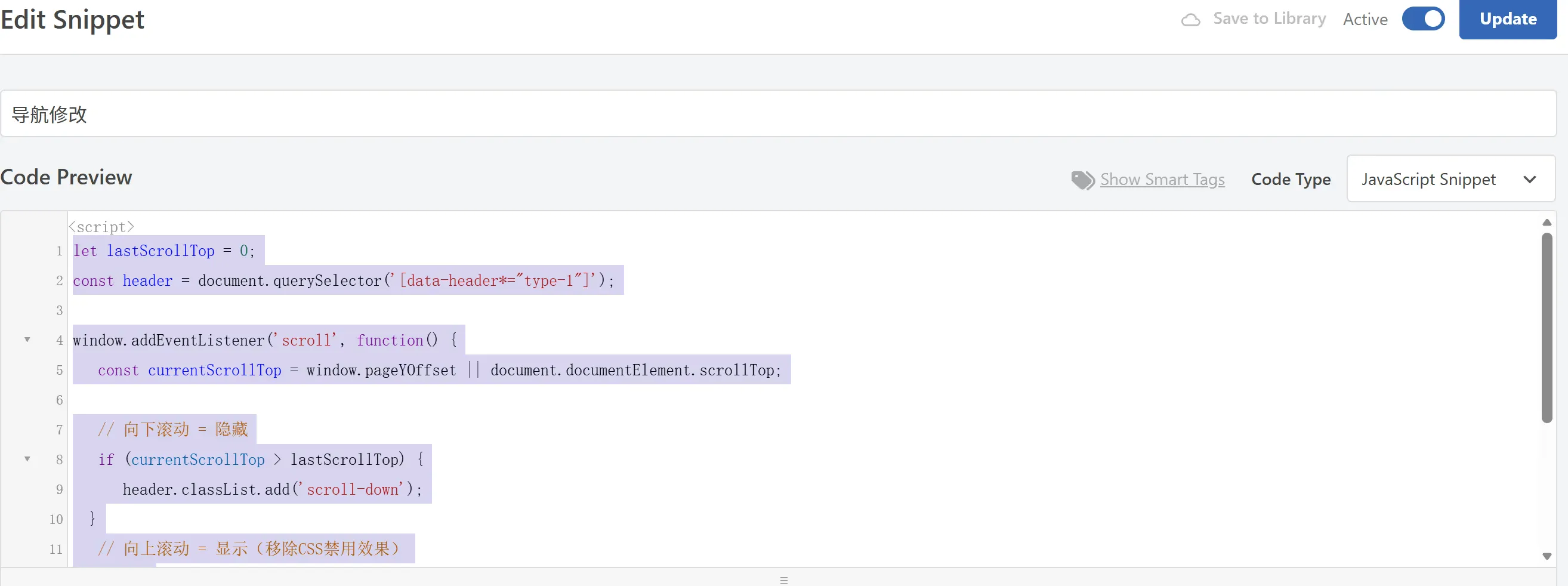This screenshot has height=586, width=1568.
Task: Click the editor scroll down arrow
Action: [1546, 556]
